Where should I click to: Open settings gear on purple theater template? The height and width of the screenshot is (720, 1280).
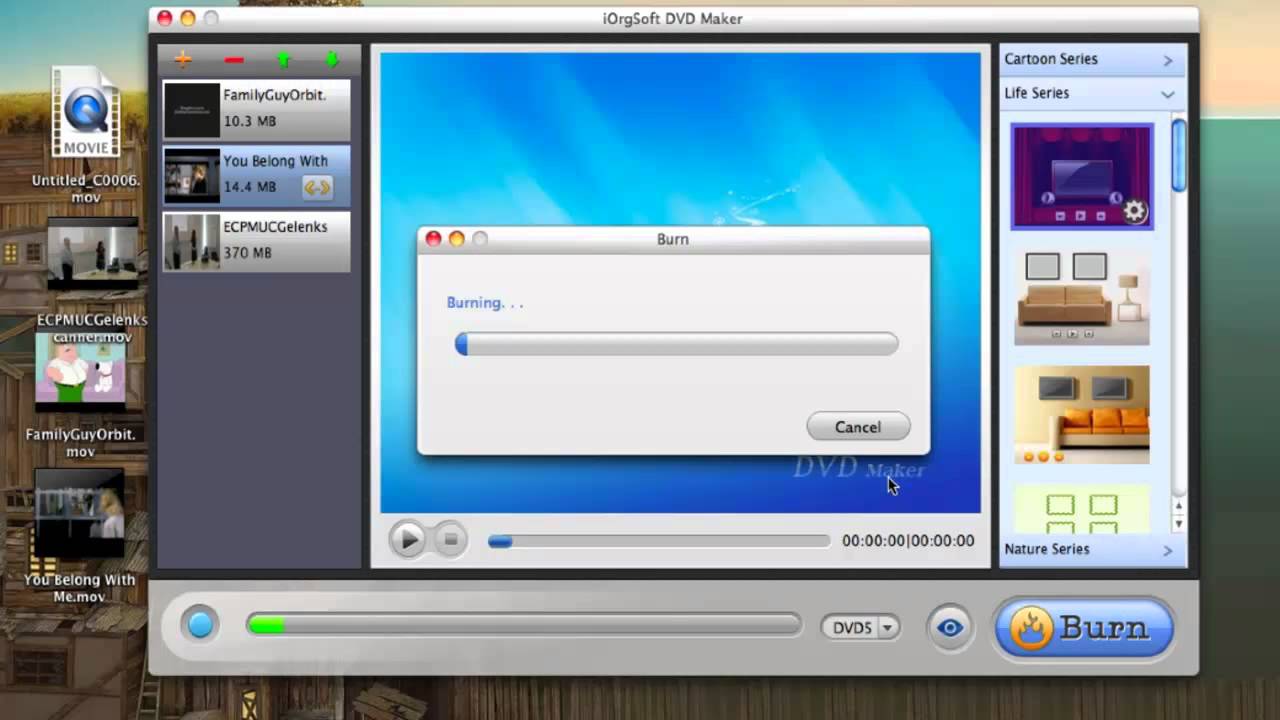1134,211
